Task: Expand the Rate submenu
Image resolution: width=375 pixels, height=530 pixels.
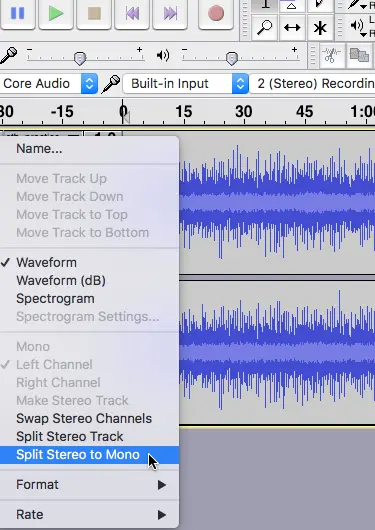Action: point(90,514)
